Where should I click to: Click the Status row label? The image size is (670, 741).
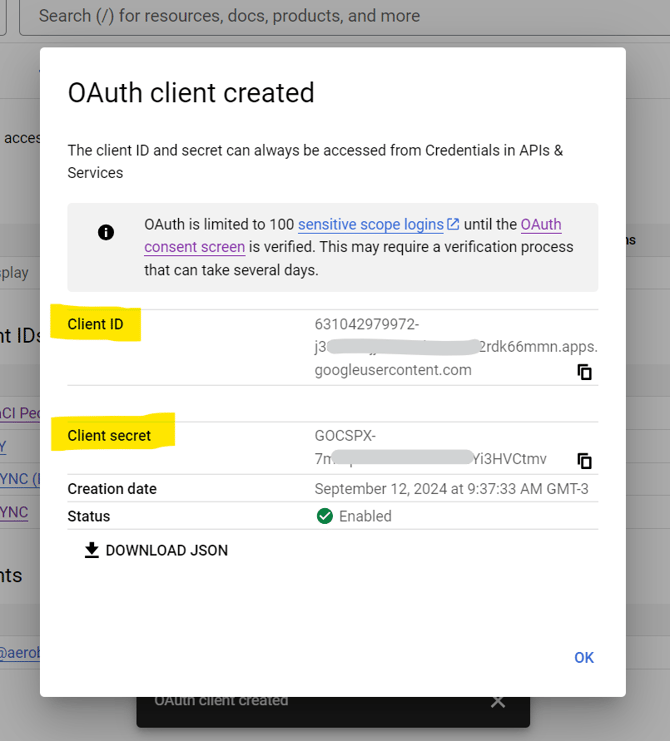pyautogui.click(x=89, y=516)
